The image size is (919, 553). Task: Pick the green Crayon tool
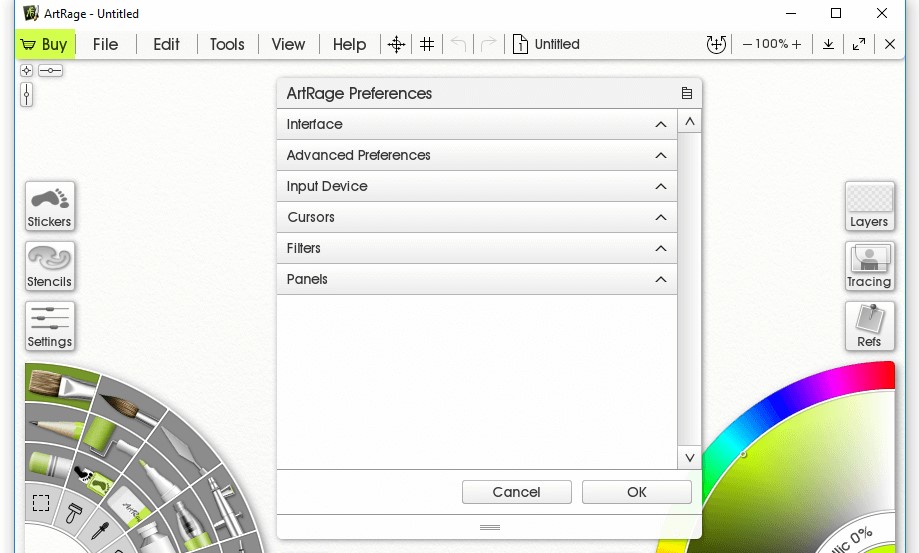[x=49, y=466]
